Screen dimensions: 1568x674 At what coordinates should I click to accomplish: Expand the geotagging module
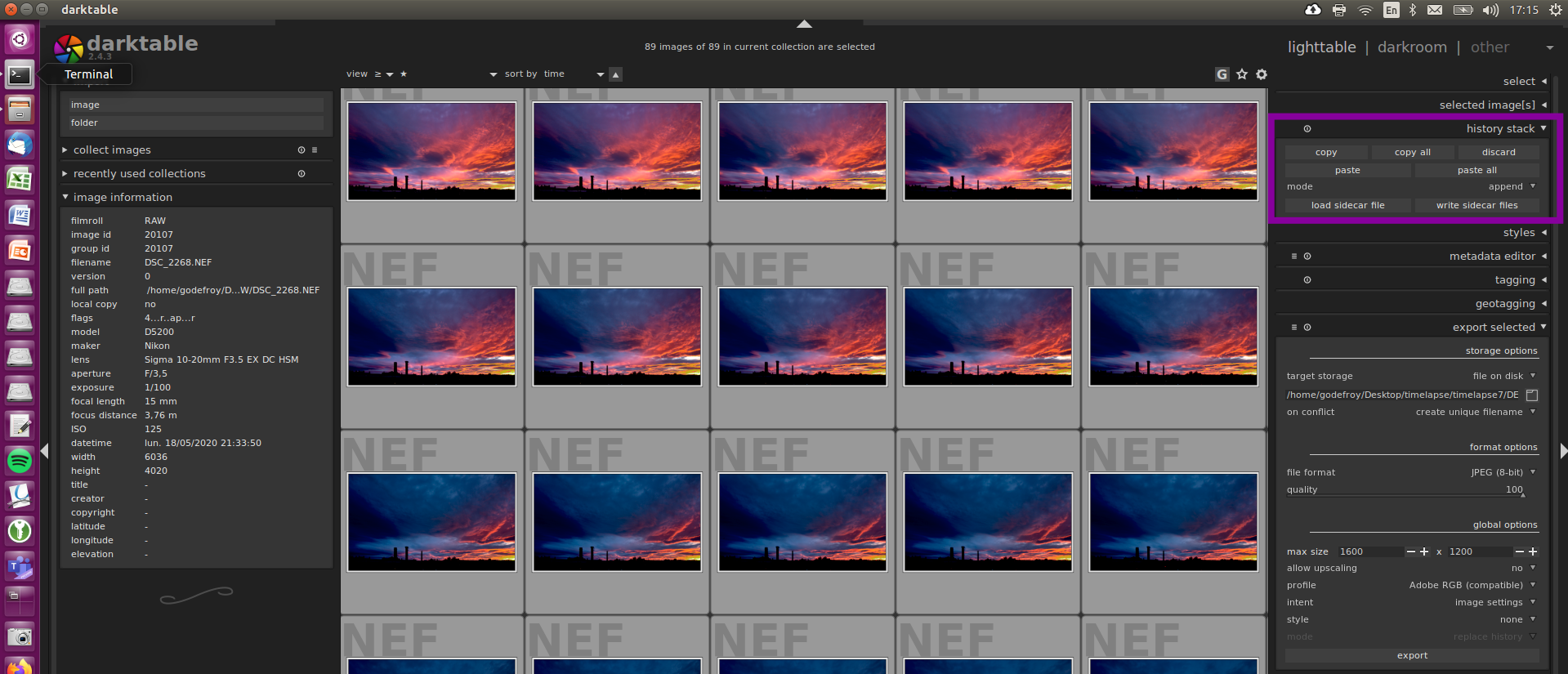[x=1510, y=304]
